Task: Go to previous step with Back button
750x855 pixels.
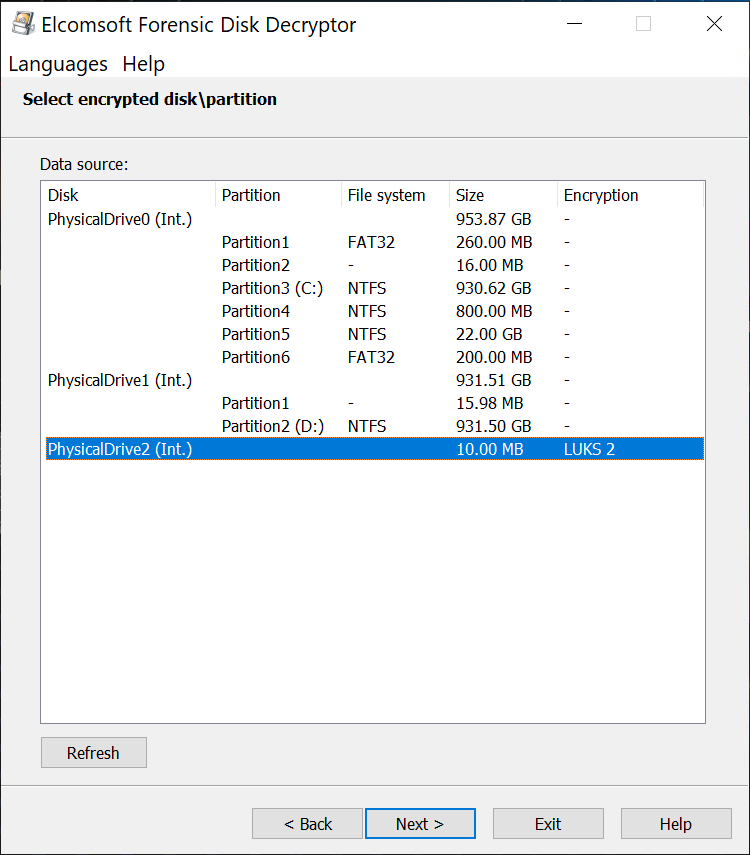Action: 307,824
